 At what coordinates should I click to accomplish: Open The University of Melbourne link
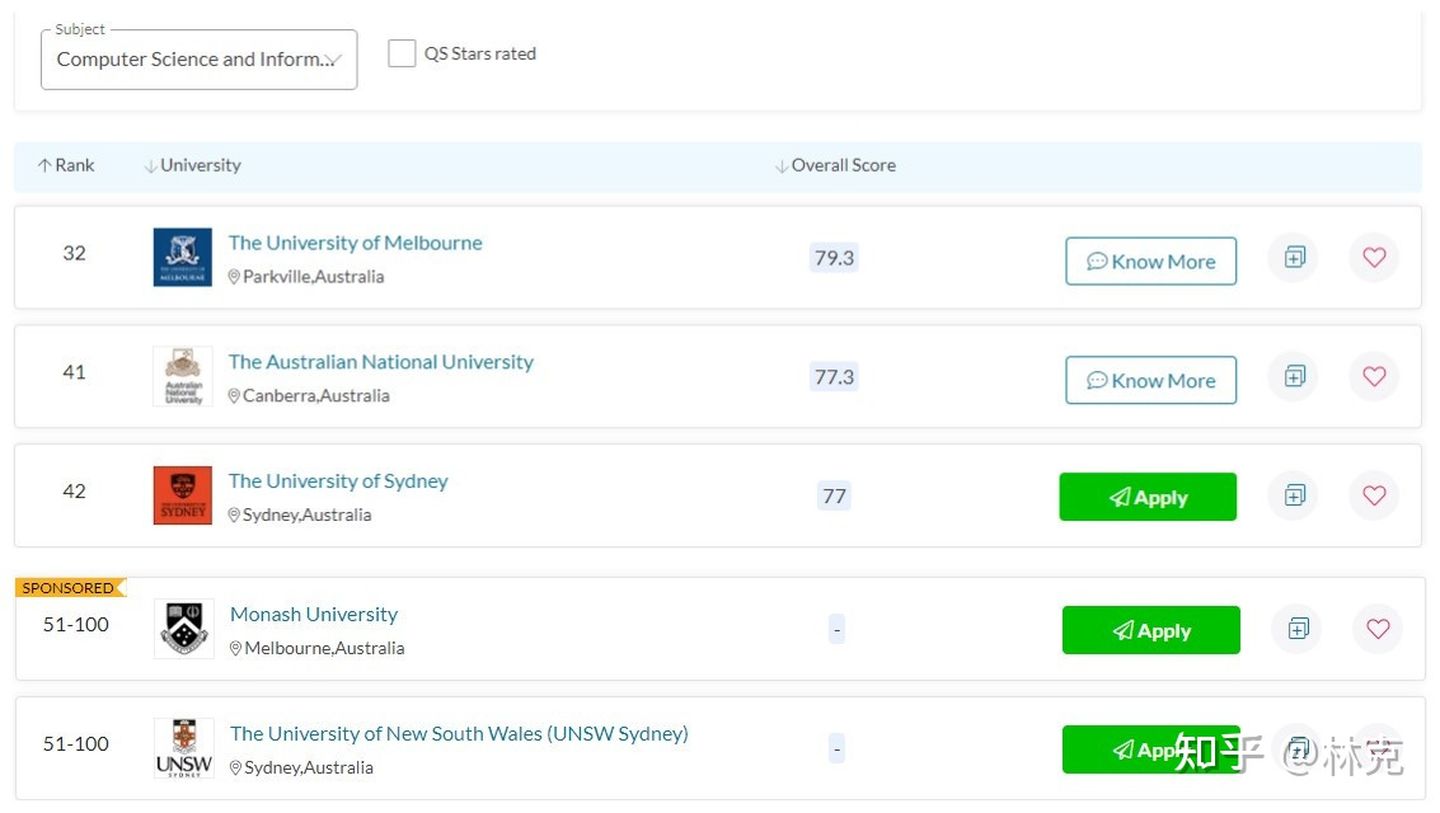point(355,242)
